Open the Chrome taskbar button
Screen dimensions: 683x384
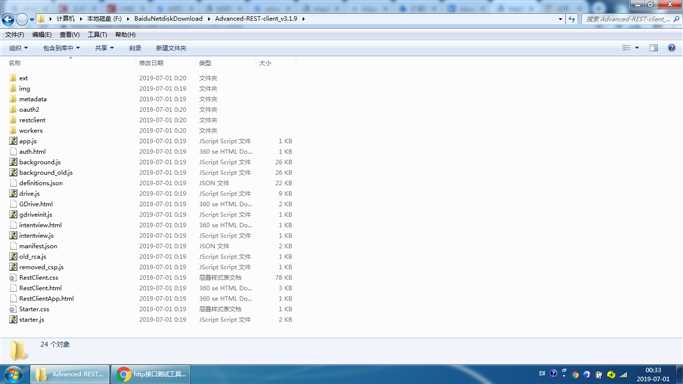[x=150, y=374]
